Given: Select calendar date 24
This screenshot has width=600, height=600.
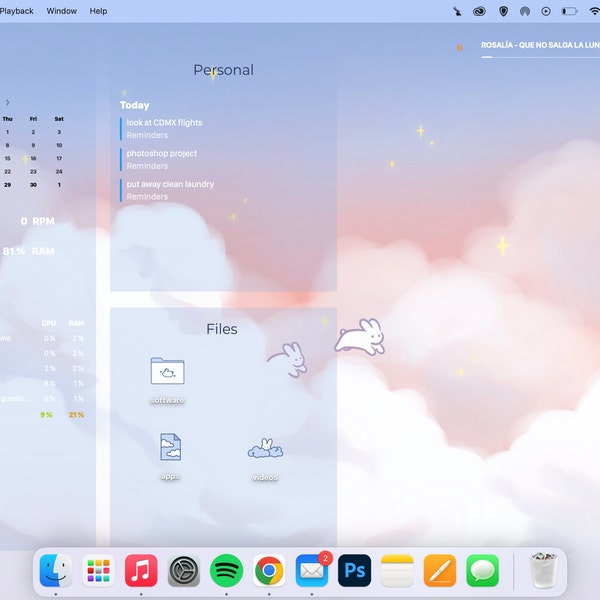Looking at the screenshot, I should click(59, 171).
